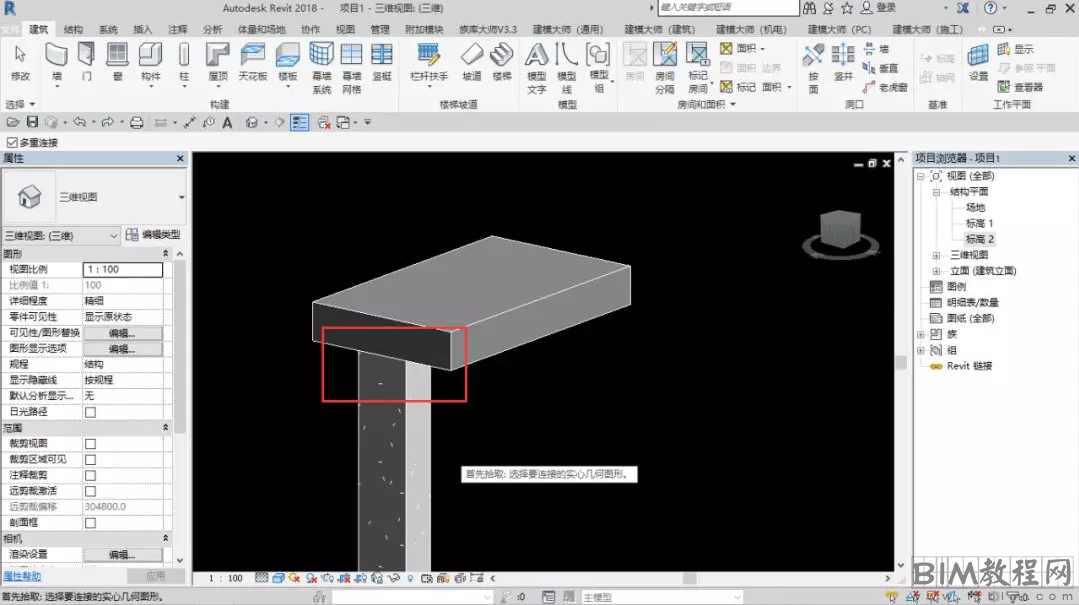The image size is (1079, 605).
Task: Enable the 裁剪视图 checkbox
Action: click(x=90, y=443)
